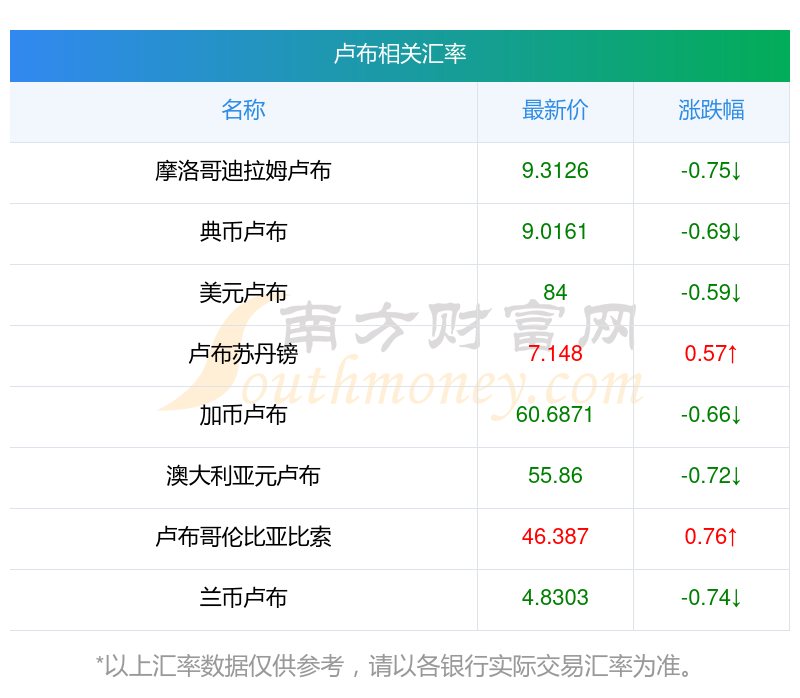The height and width of the screenshot is (698, 800).
Task: Click the change value -0.72↓
Action: [711, 476]
